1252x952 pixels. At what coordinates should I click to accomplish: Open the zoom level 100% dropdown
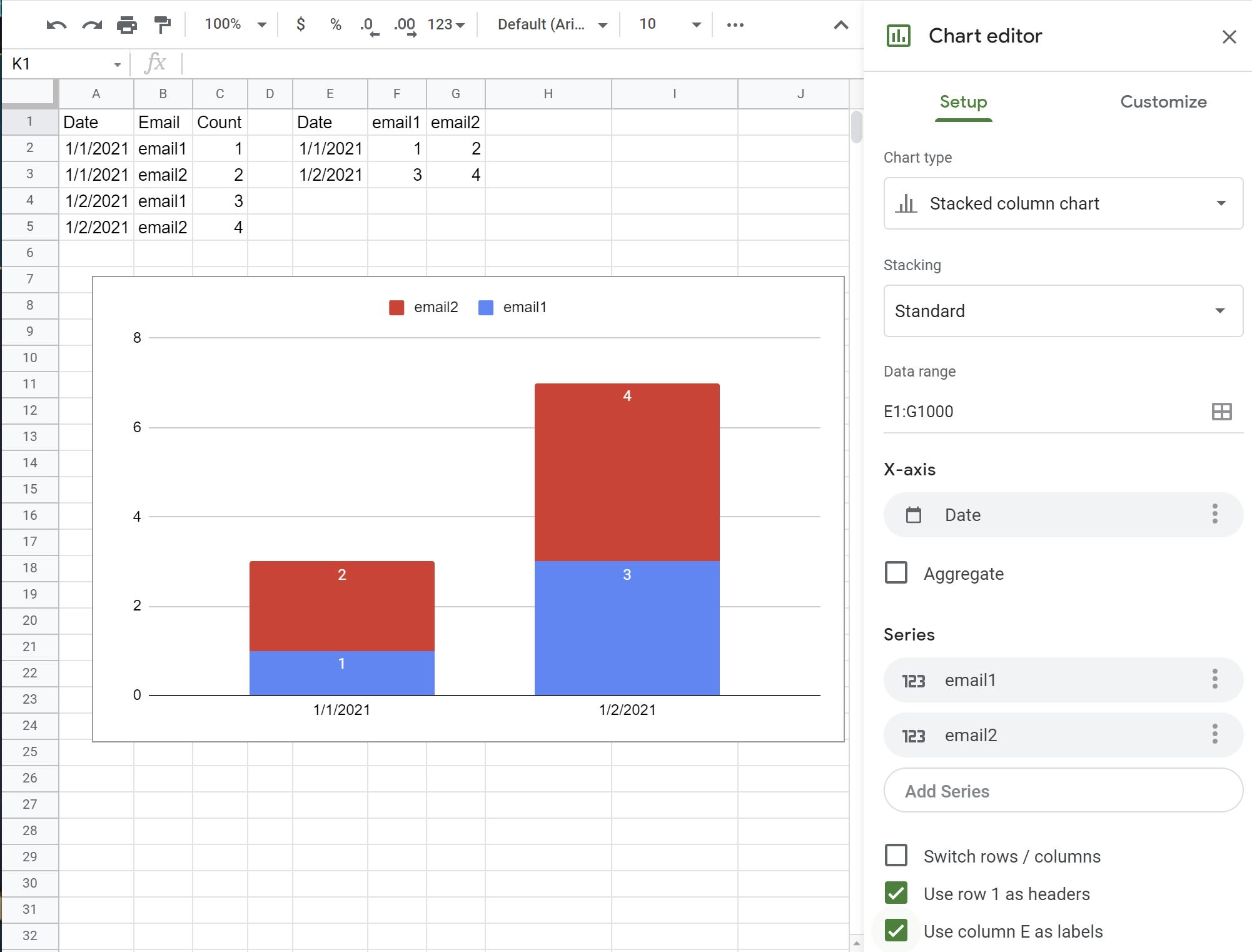(x=230, y=24)
